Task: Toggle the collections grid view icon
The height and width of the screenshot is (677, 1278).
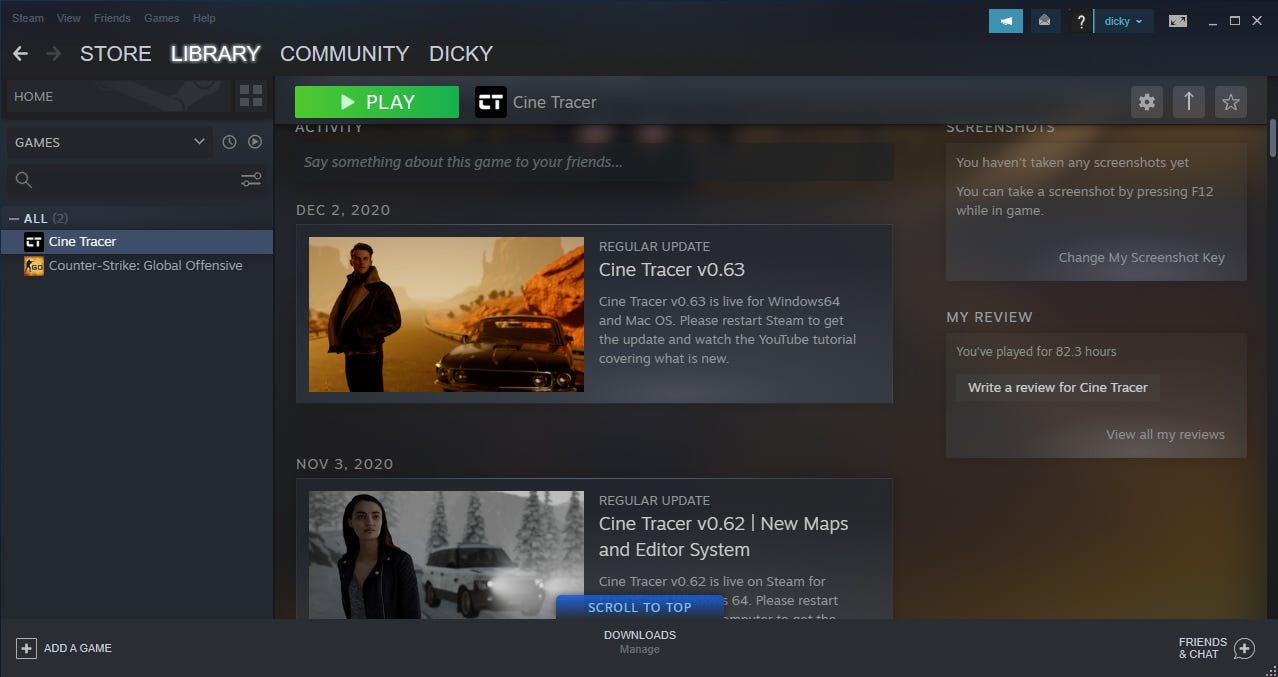Action: point(251,97)
